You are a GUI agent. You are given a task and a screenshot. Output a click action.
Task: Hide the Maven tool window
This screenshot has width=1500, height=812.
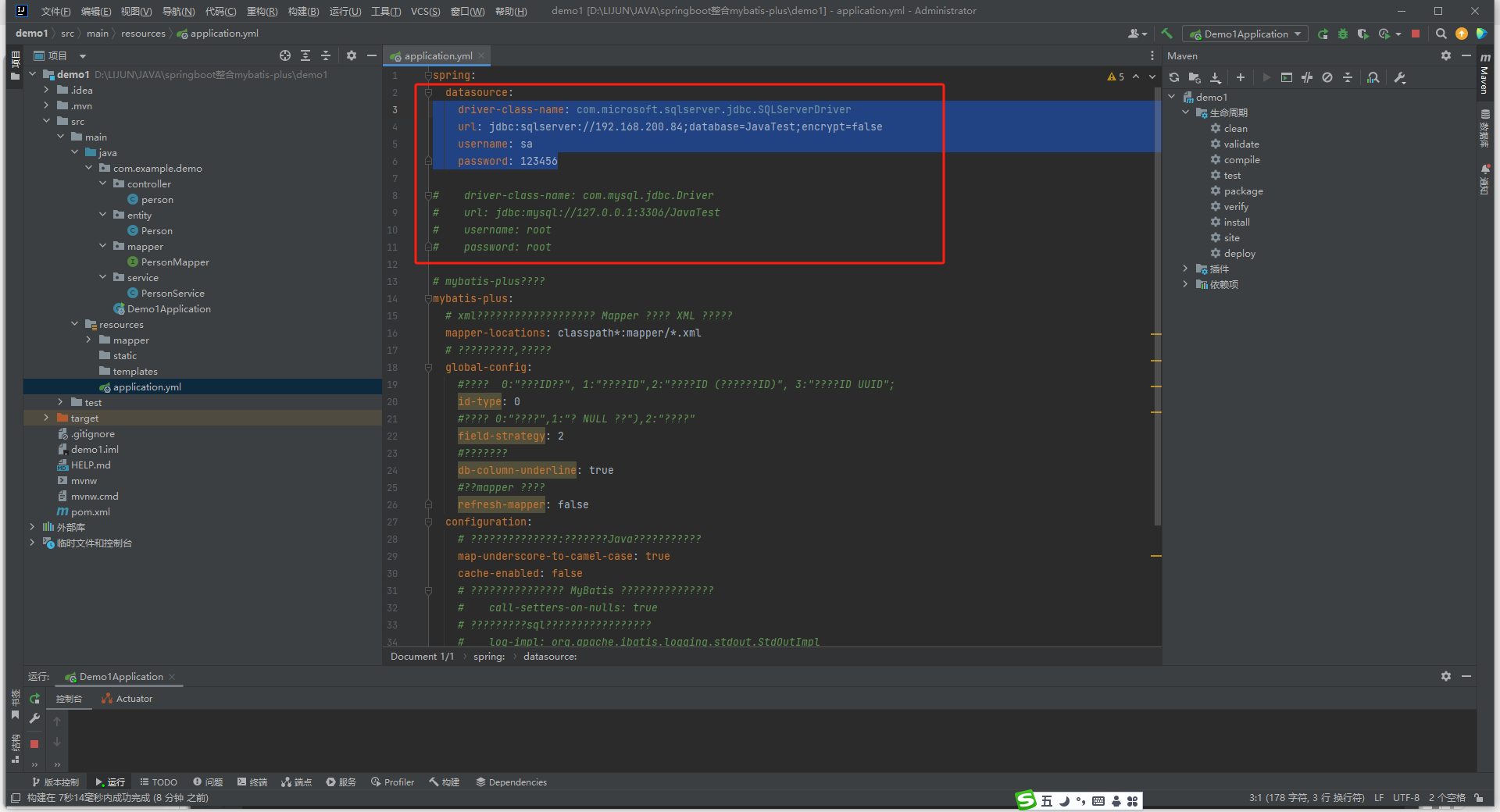1466,55
